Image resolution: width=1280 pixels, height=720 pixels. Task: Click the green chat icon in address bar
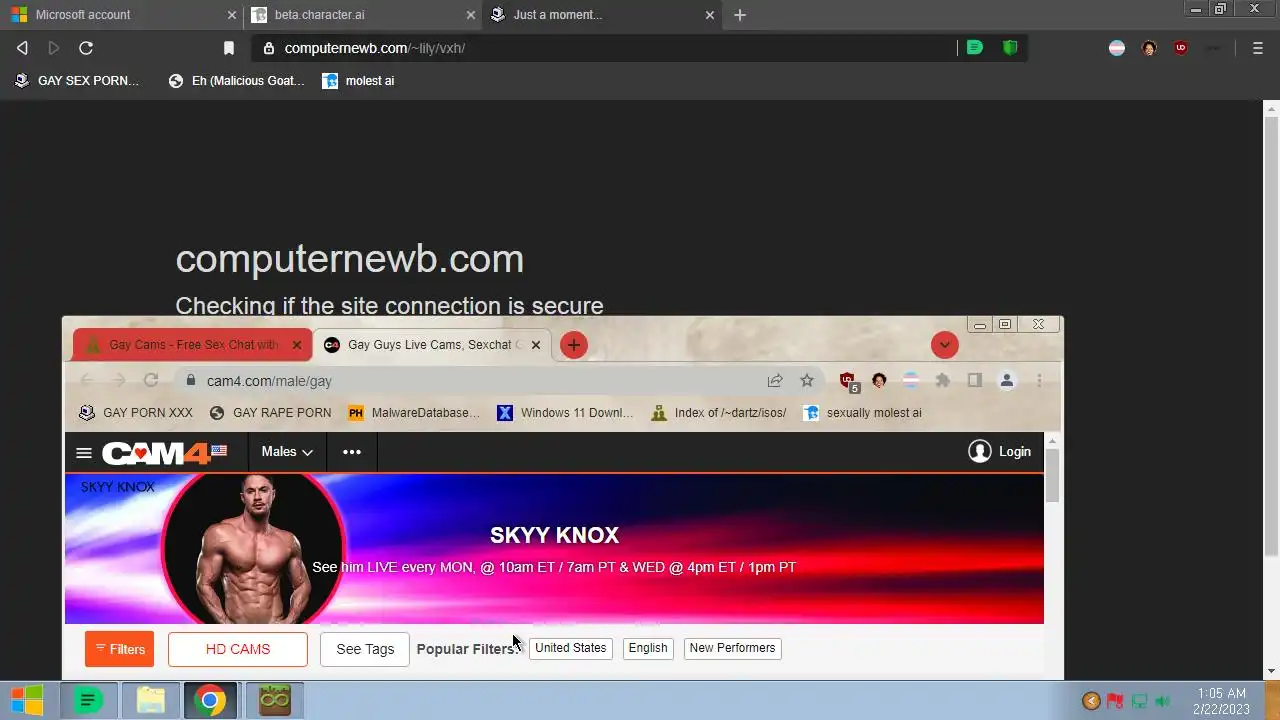tap(975, 47)
